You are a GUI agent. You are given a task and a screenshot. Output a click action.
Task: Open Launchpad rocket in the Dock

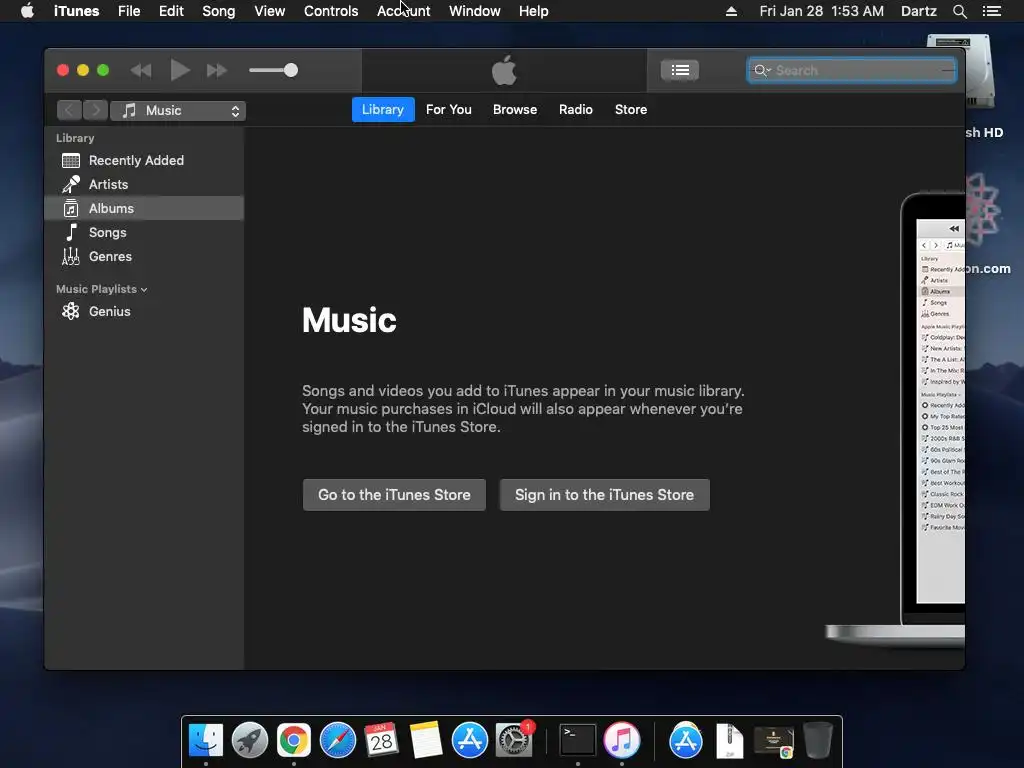tap(249, 740)
